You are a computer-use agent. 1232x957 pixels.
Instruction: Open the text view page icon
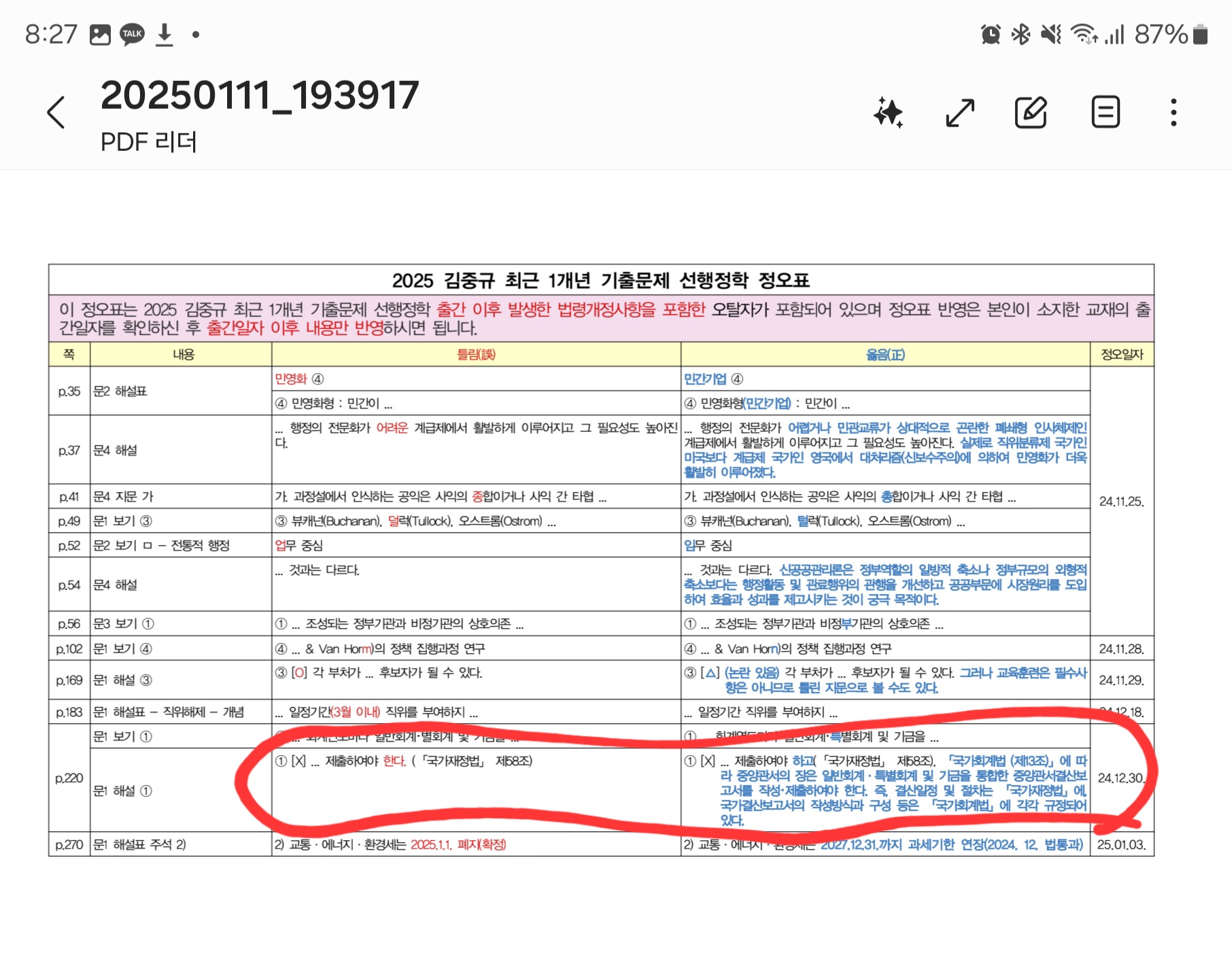click(1105, 113)
